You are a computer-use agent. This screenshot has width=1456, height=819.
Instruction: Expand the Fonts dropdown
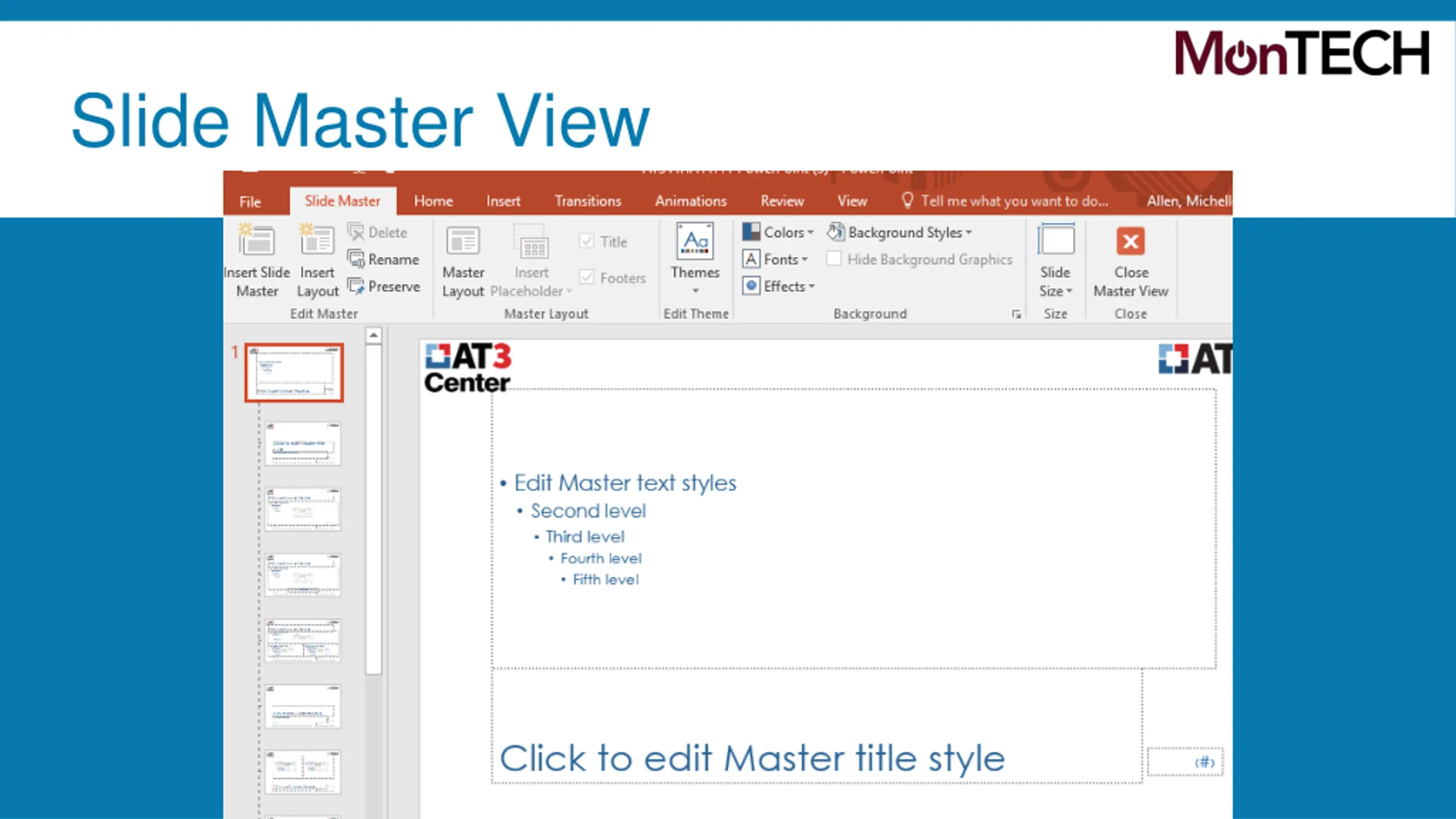tap(775, 259)
